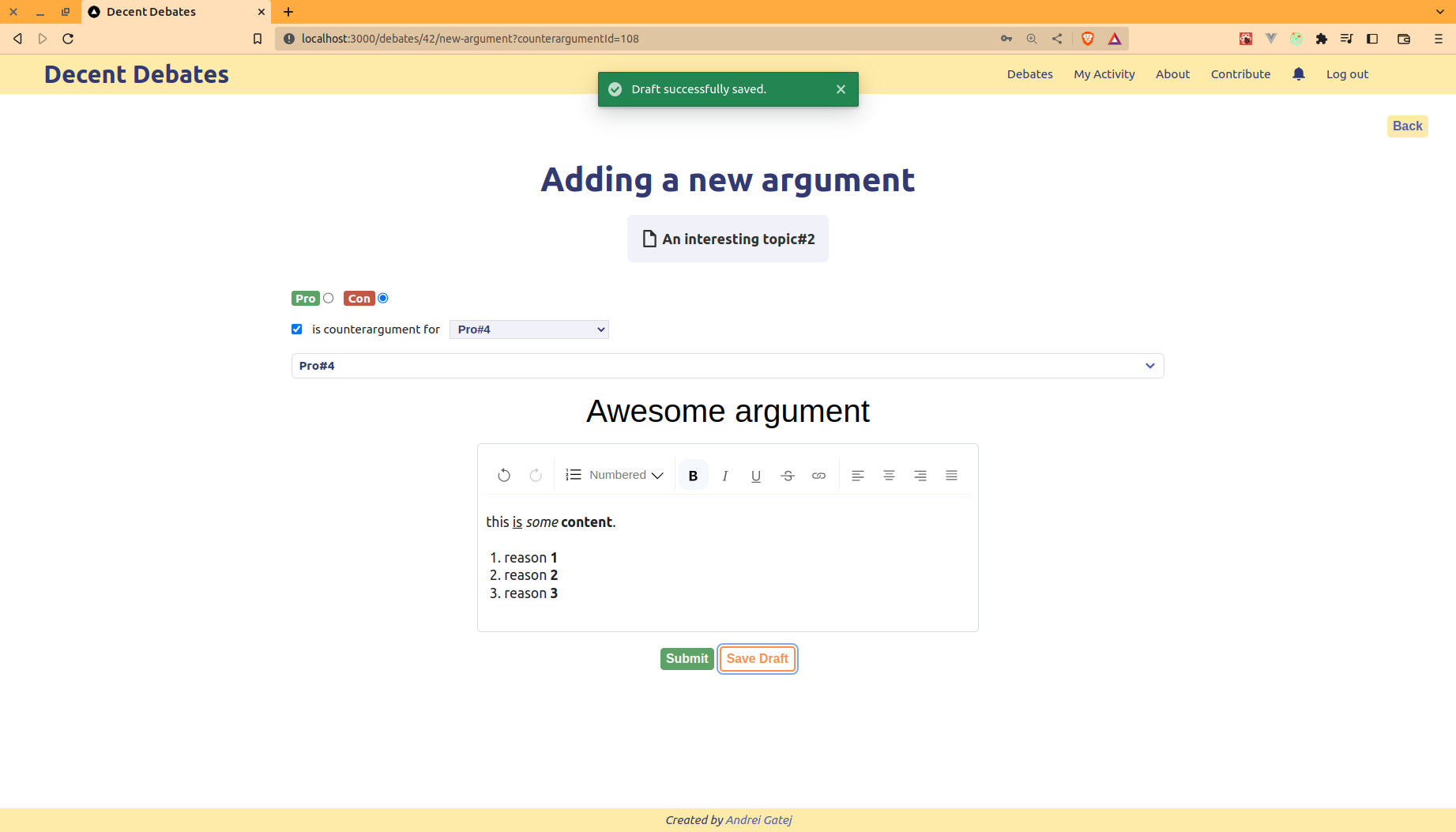Image resolution: width=1456 pixels, height=832 pixels.
Task: Click the green Submit button
Action: [x=687, y=659]
